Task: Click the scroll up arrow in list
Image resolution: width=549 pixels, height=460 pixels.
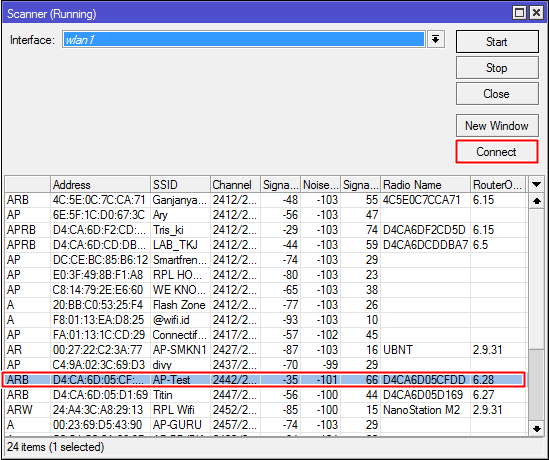Action: (536, 201)
